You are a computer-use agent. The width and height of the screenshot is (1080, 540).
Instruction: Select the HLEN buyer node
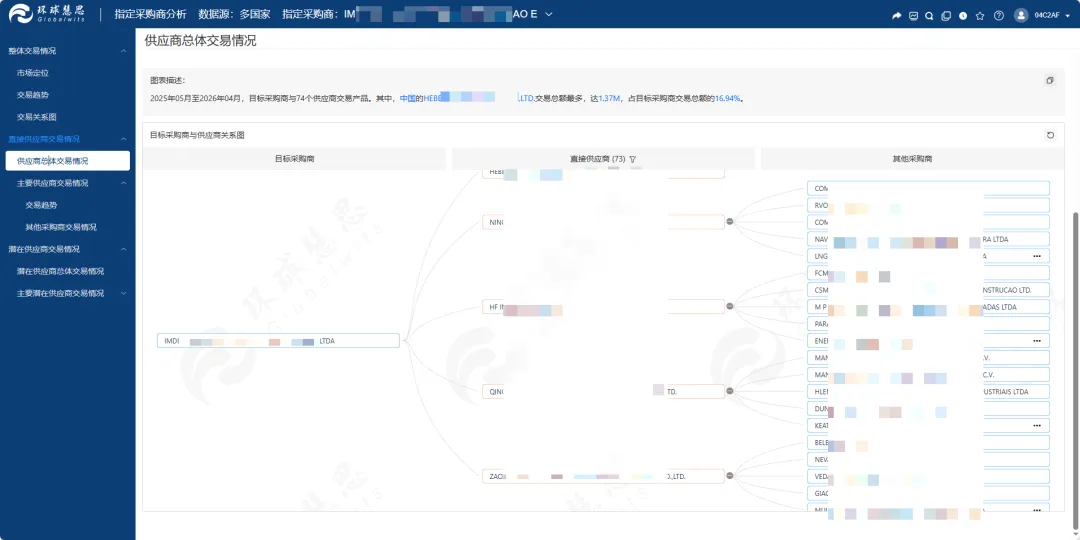pos(928,391)
